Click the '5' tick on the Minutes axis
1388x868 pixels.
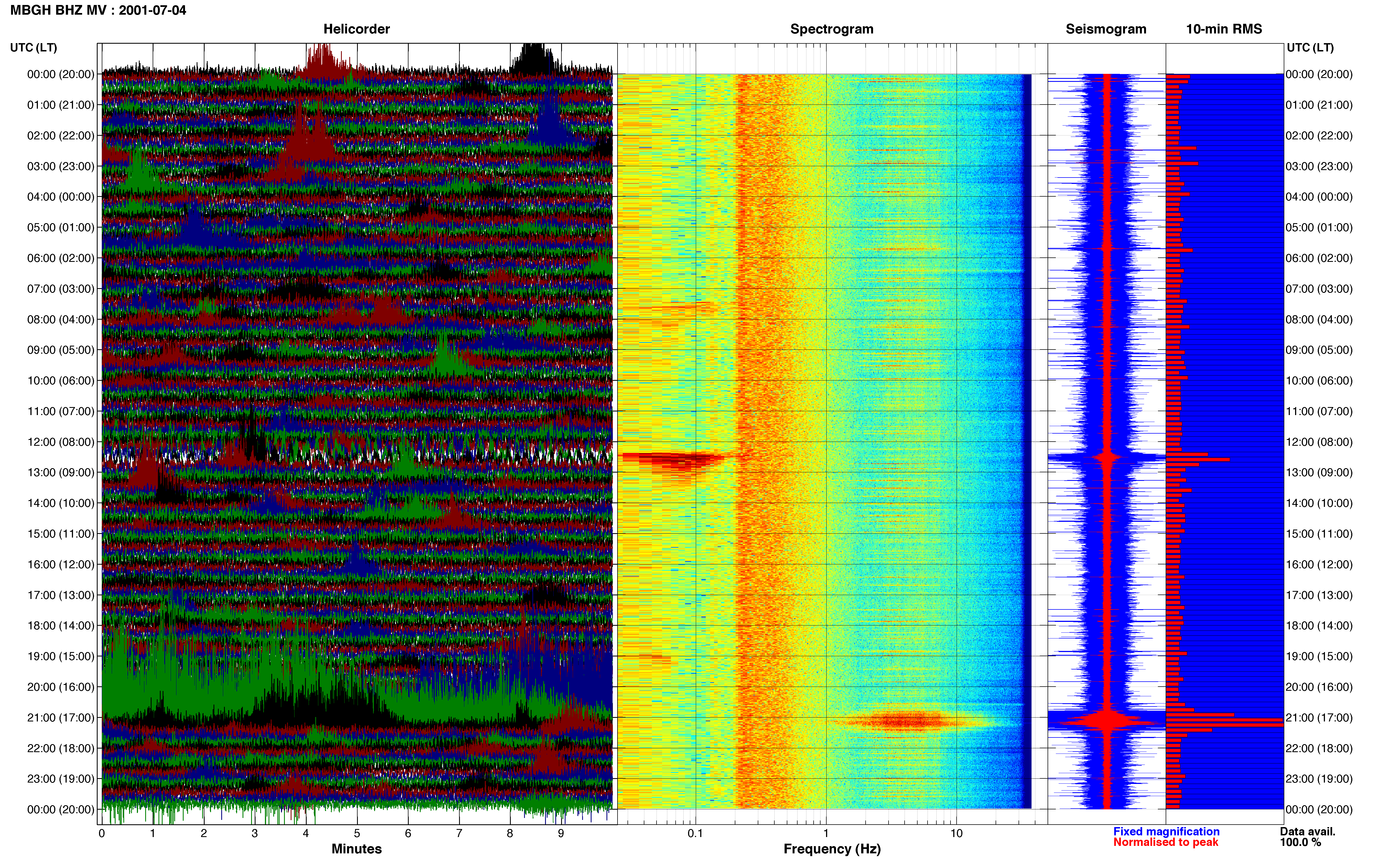[357, 833]
